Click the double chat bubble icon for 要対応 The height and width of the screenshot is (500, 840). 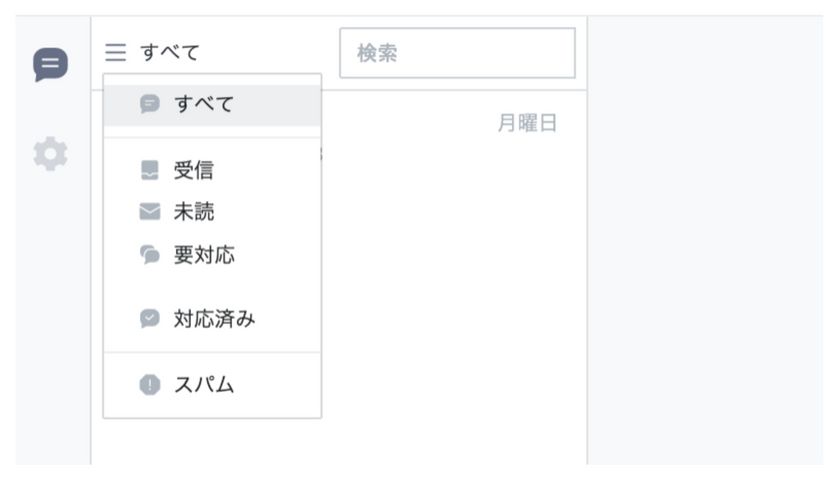coord(149,255)
